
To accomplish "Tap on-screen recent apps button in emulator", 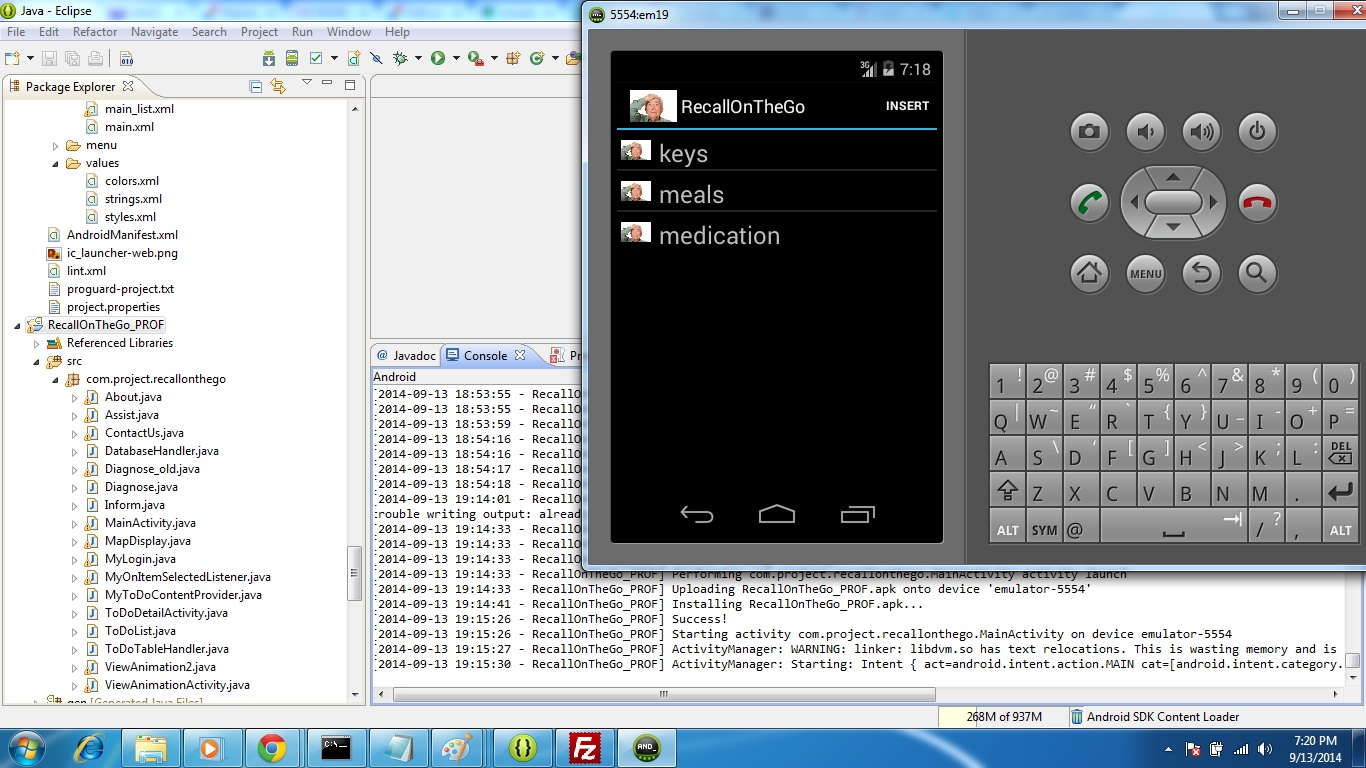I will (857, 514).
